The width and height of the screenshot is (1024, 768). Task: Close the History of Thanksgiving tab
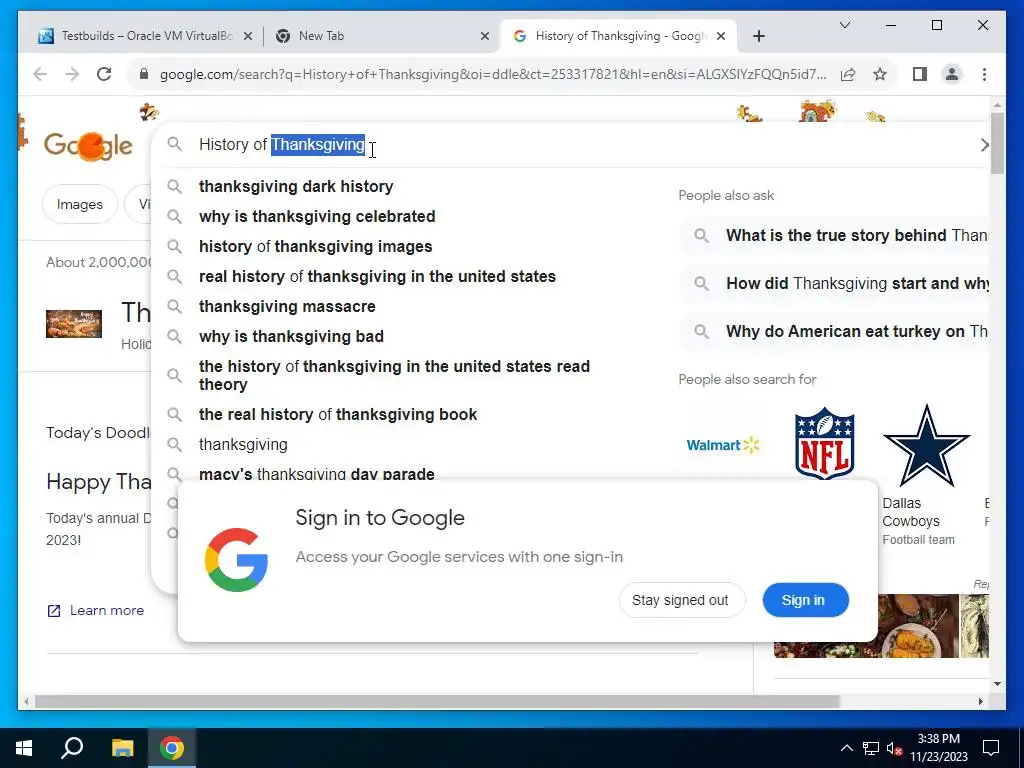721,37
